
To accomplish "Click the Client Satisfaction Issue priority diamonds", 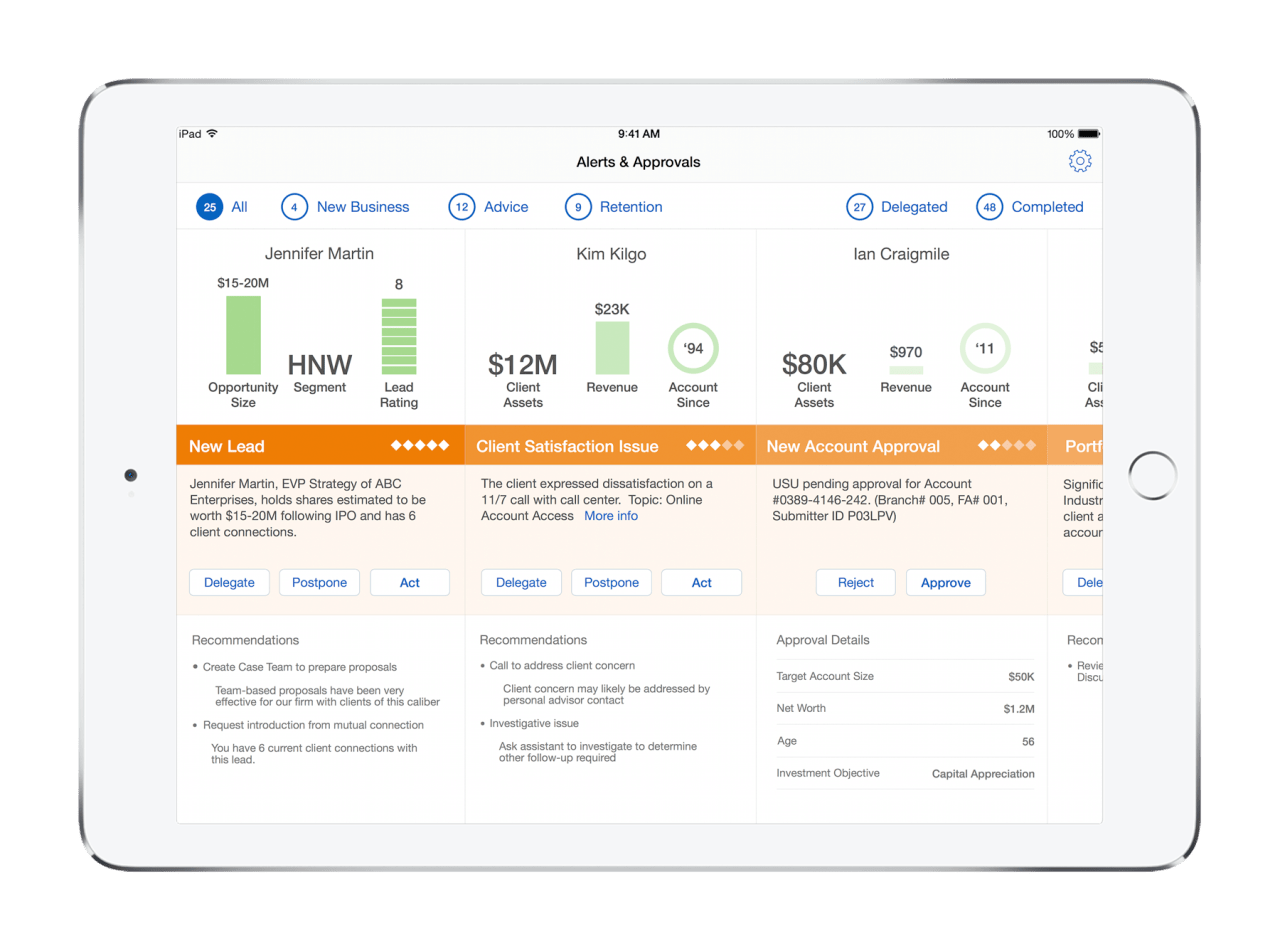I will click(715, 446).
